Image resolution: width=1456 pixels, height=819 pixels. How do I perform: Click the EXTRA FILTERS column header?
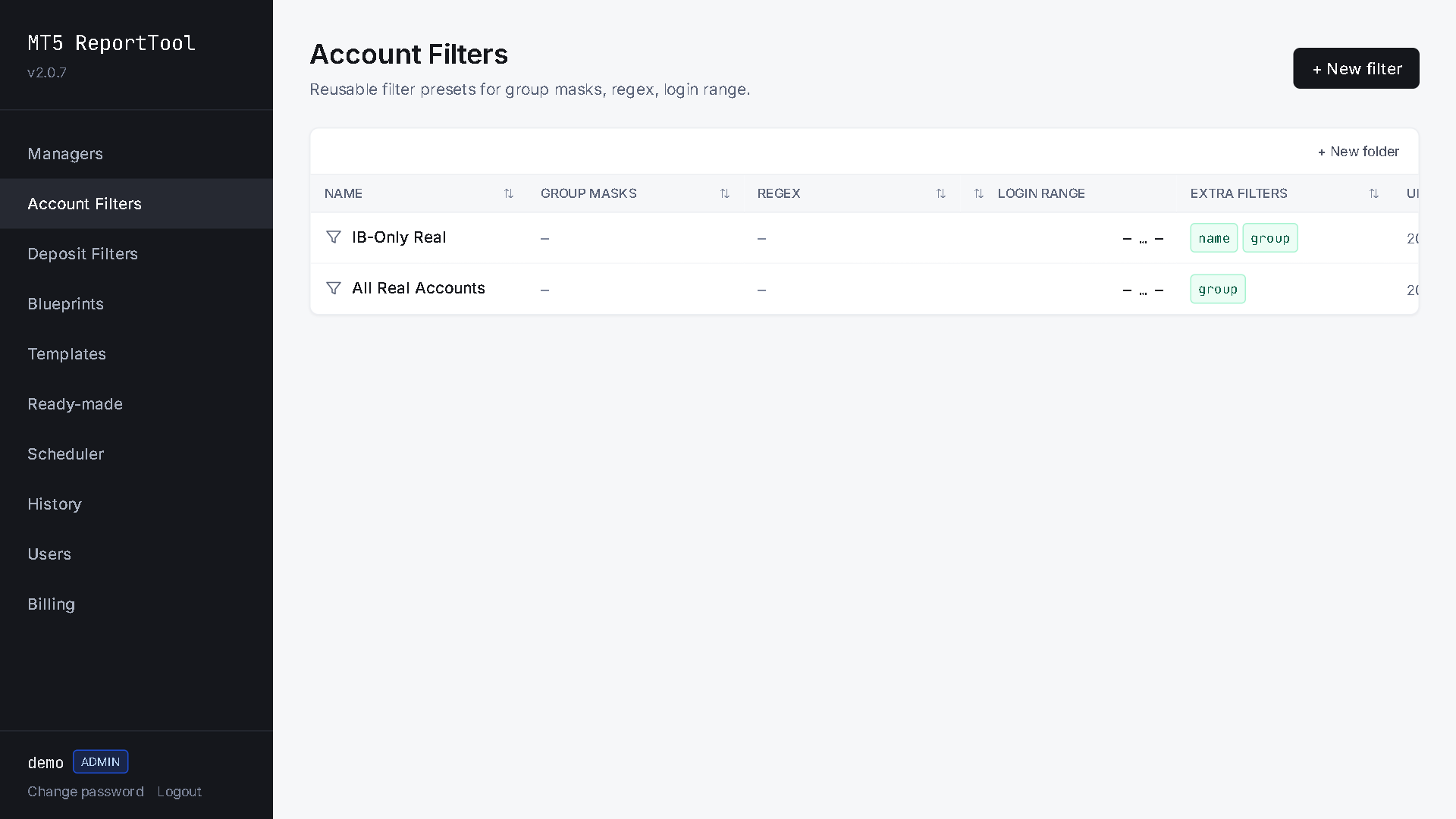[1239, 193]
